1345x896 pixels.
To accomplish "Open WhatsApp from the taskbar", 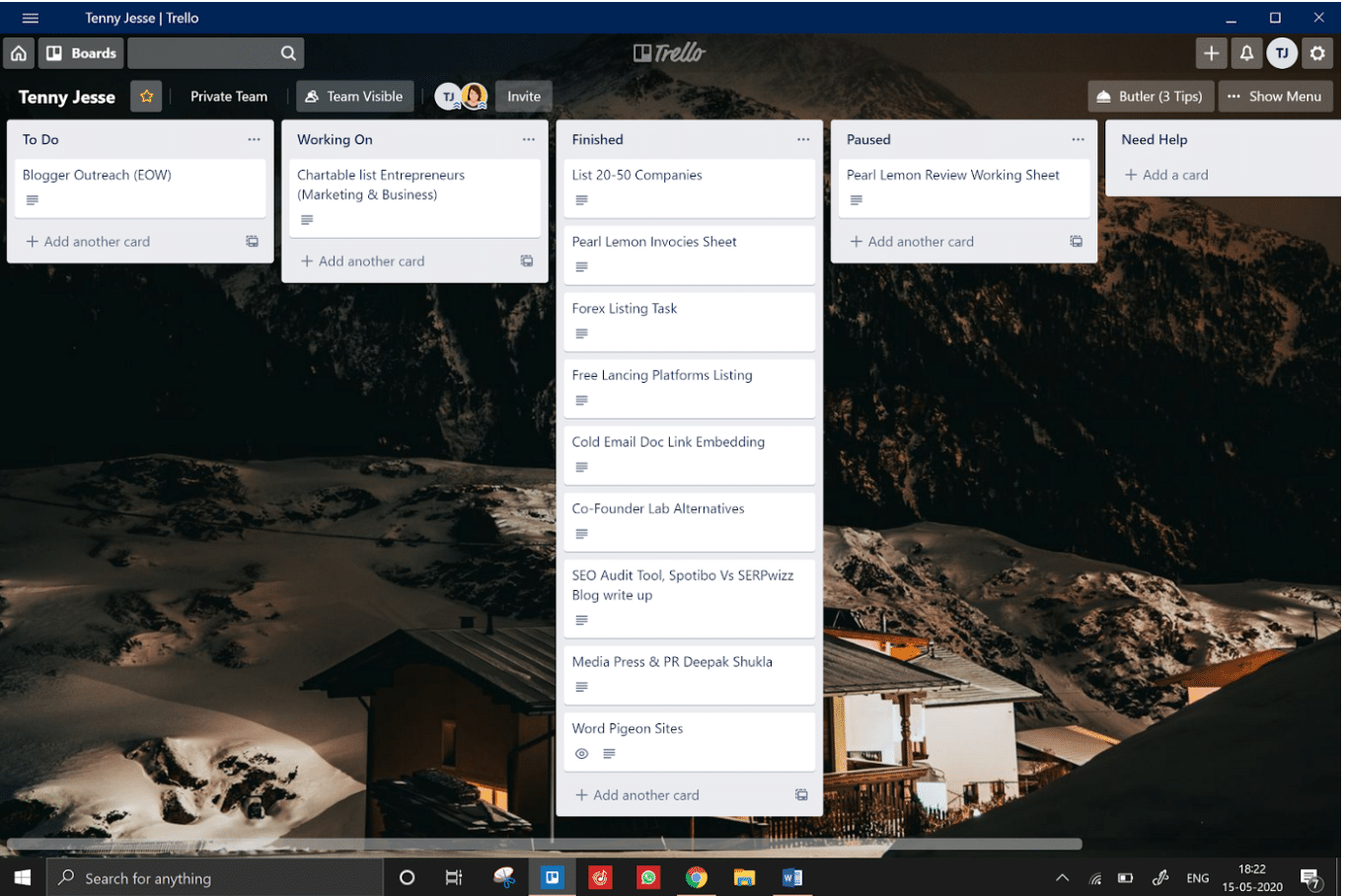I will 648,877.
